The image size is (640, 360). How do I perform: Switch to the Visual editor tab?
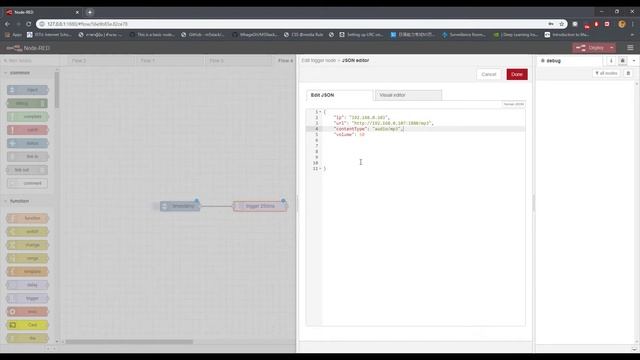tap(408, 95)
